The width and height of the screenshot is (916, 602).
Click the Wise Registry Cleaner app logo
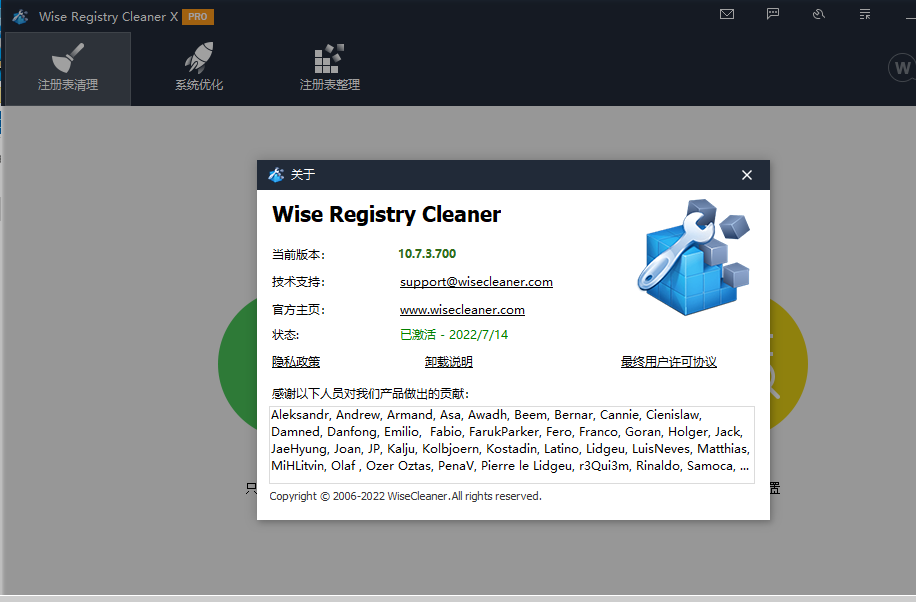(x=20, y=16)
